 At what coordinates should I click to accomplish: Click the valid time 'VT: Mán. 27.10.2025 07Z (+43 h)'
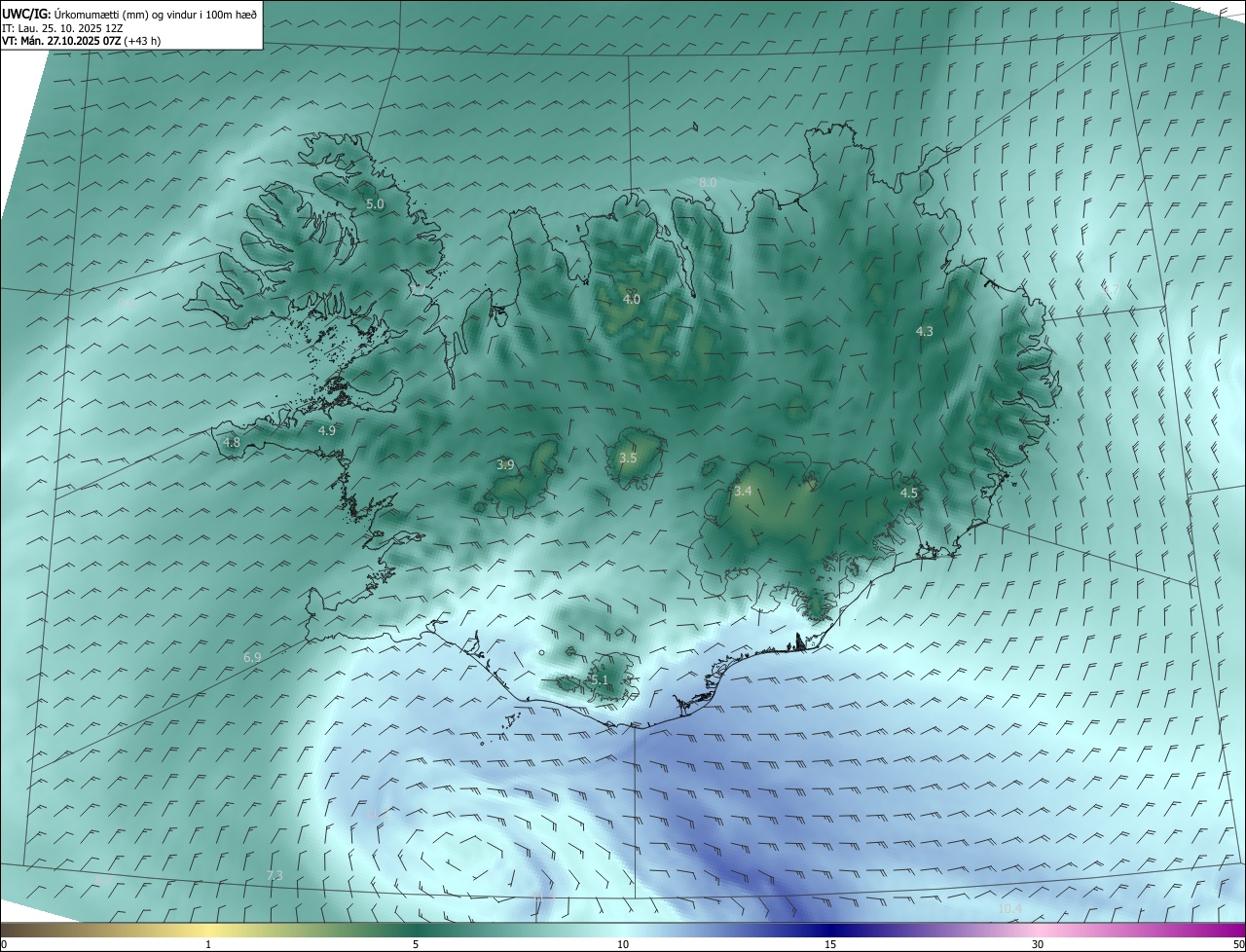pos(82,42)
